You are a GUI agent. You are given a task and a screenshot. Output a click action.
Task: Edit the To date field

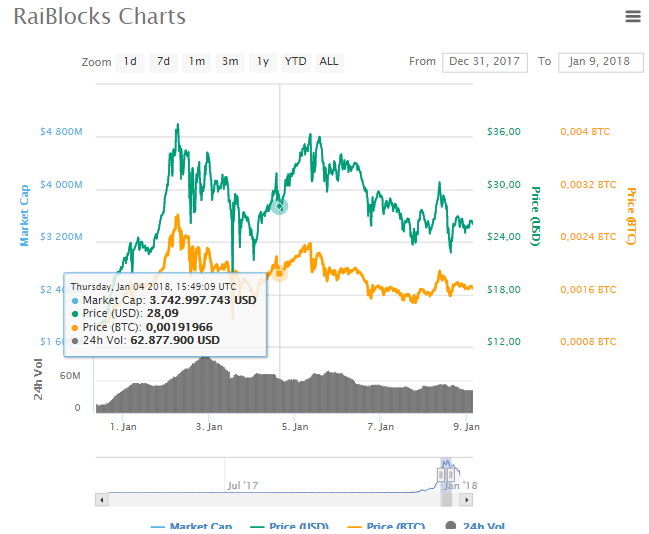coord(601,63)
